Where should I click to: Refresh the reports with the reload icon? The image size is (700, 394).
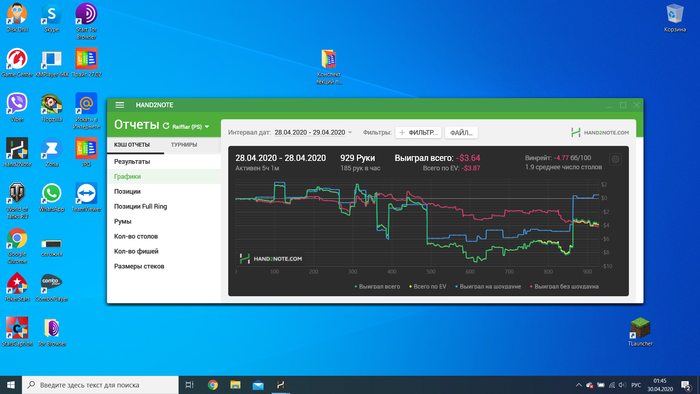click(166, 126)
